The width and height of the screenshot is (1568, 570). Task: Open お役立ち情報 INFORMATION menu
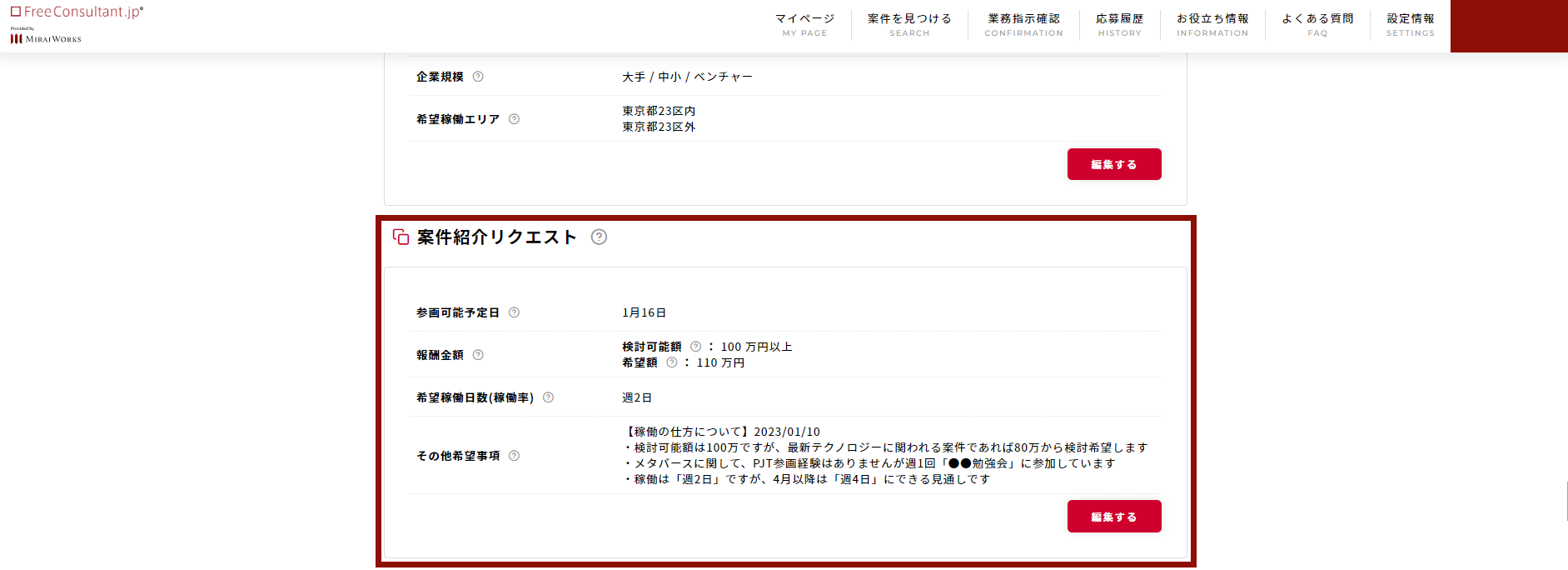(x=1212, y=25)
